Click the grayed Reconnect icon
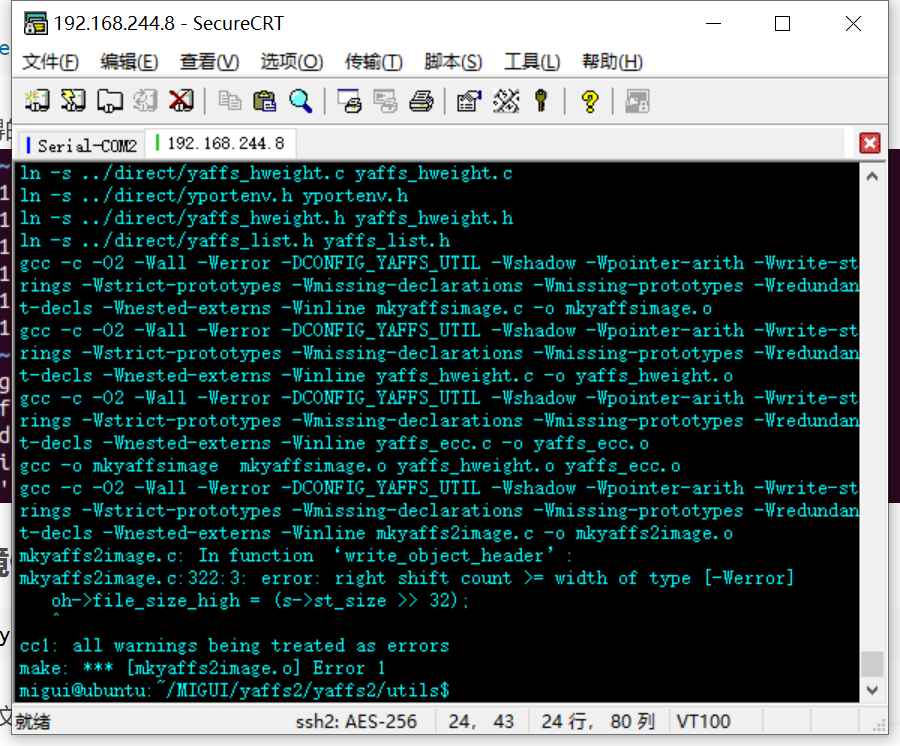The width and height of the screenshot is (900, 746). coord(145,101)
